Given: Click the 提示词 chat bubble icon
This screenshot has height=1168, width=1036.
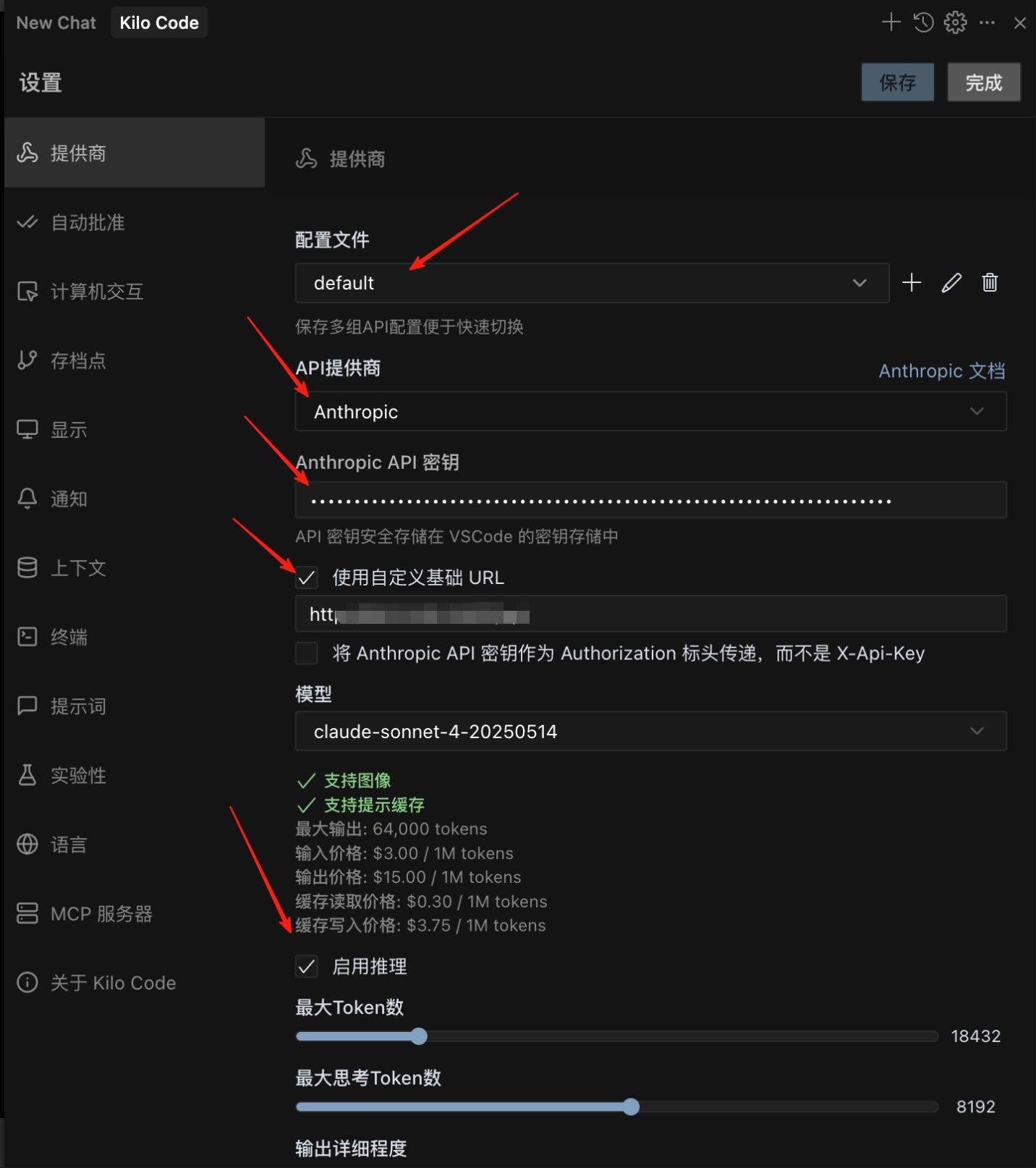Looking at the screenshot, I should point(27,706).
